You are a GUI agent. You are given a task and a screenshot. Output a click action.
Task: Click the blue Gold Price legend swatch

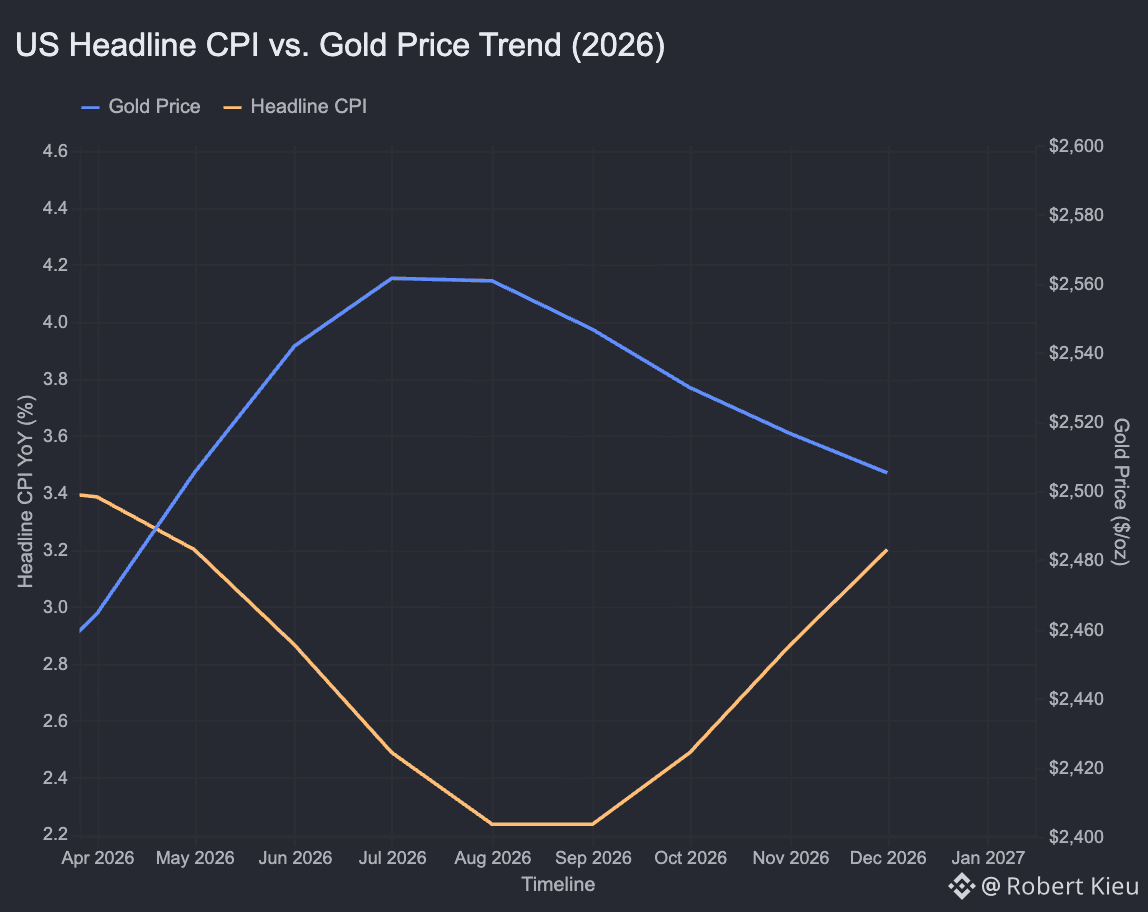tap(90, 108)
